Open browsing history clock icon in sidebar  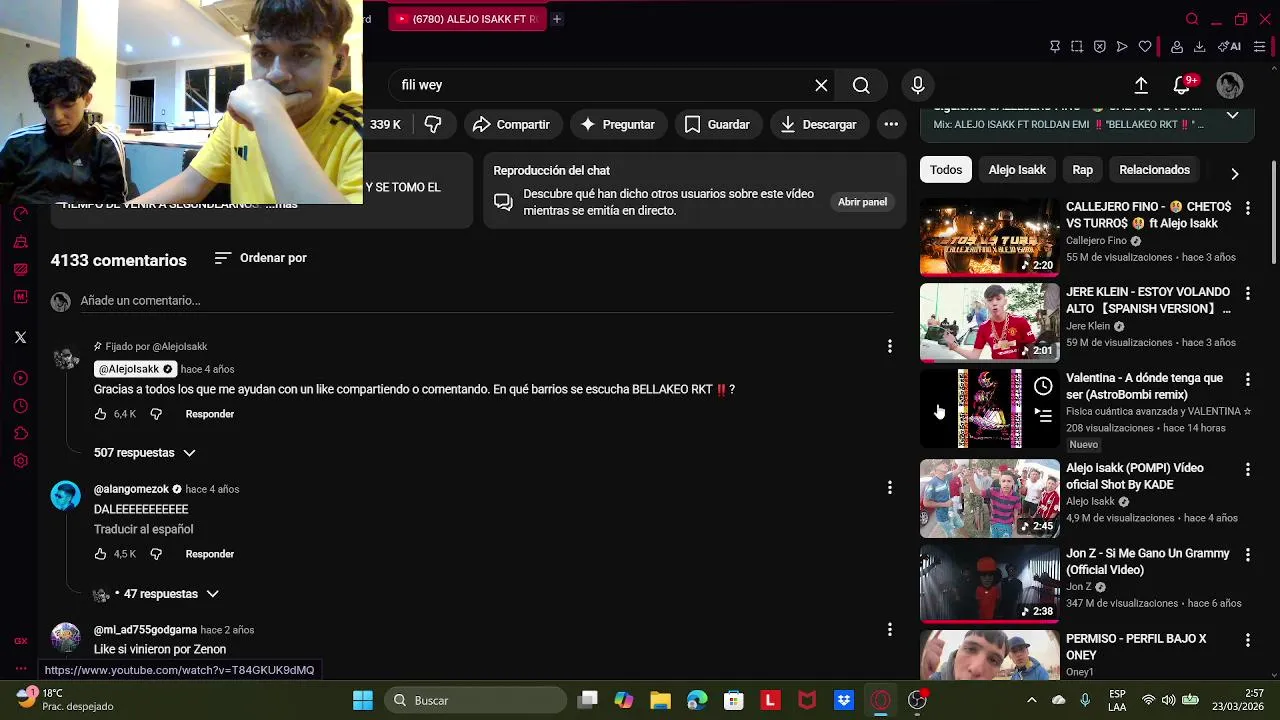(x=20, y=406)
